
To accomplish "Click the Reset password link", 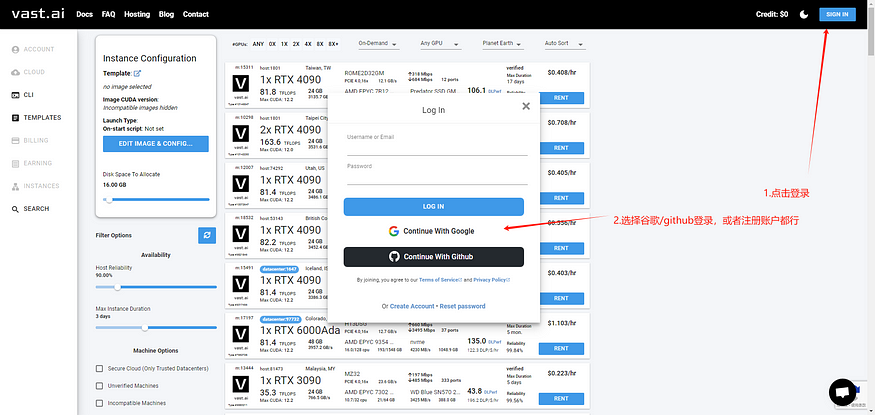I will [x=462, y=306].
